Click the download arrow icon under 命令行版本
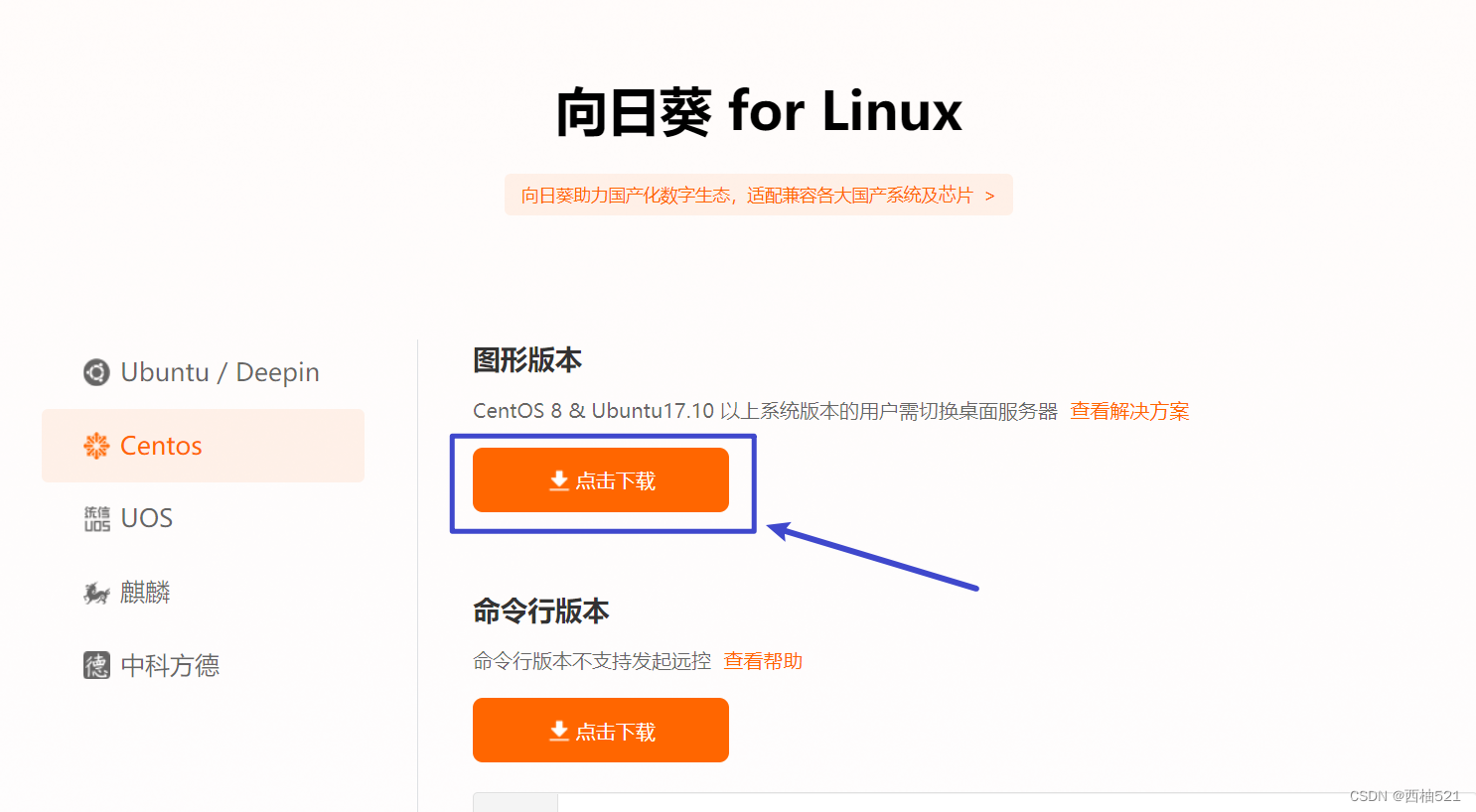Image resolution: width=1476 pixels, height=812 pixels. [559, 732]
